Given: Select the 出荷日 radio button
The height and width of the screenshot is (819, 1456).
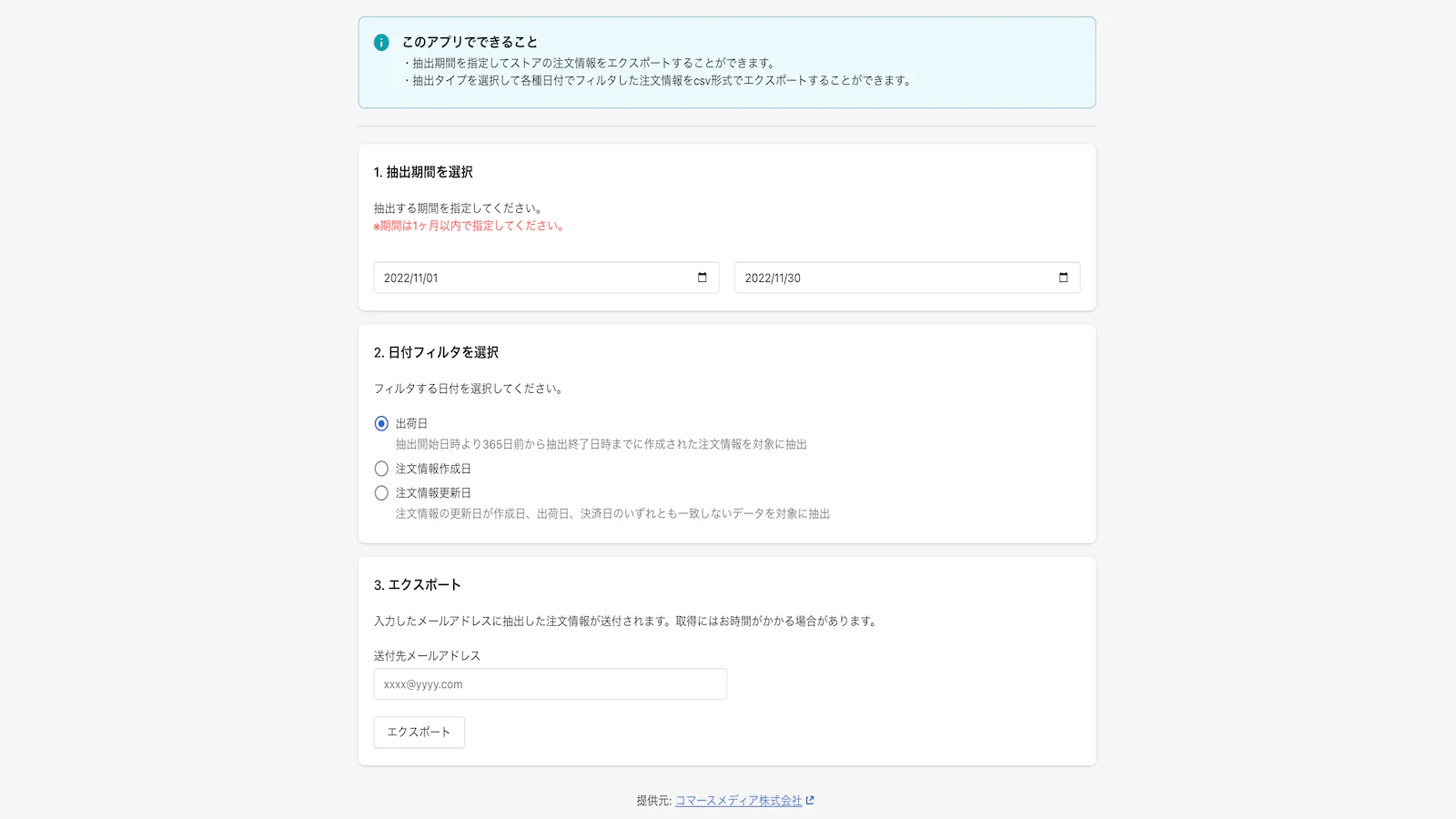Looking at the screenshot, I should 381,424.
